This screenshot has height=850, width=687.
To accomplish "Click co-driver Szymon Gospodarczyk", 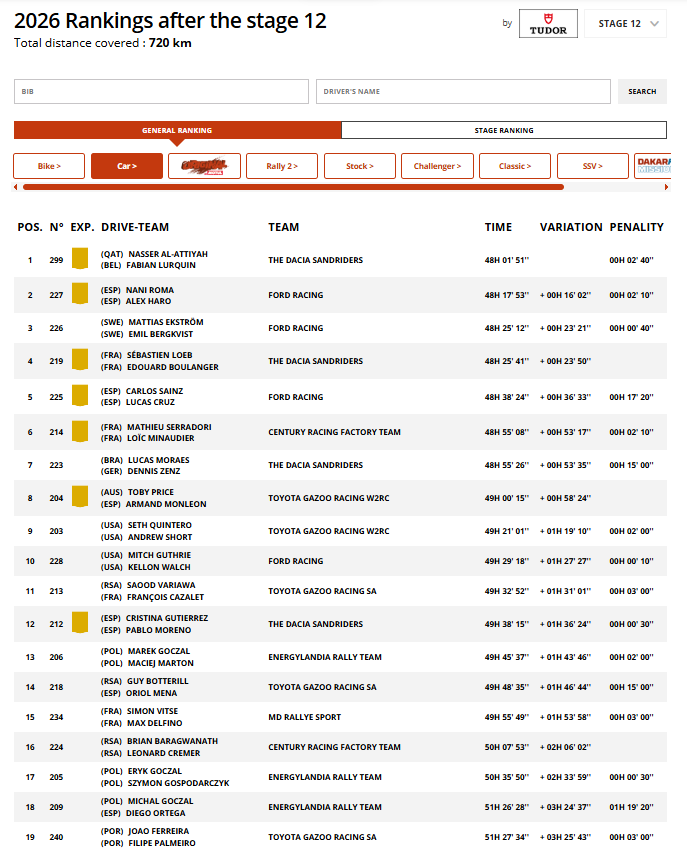I will coord(178,783).
